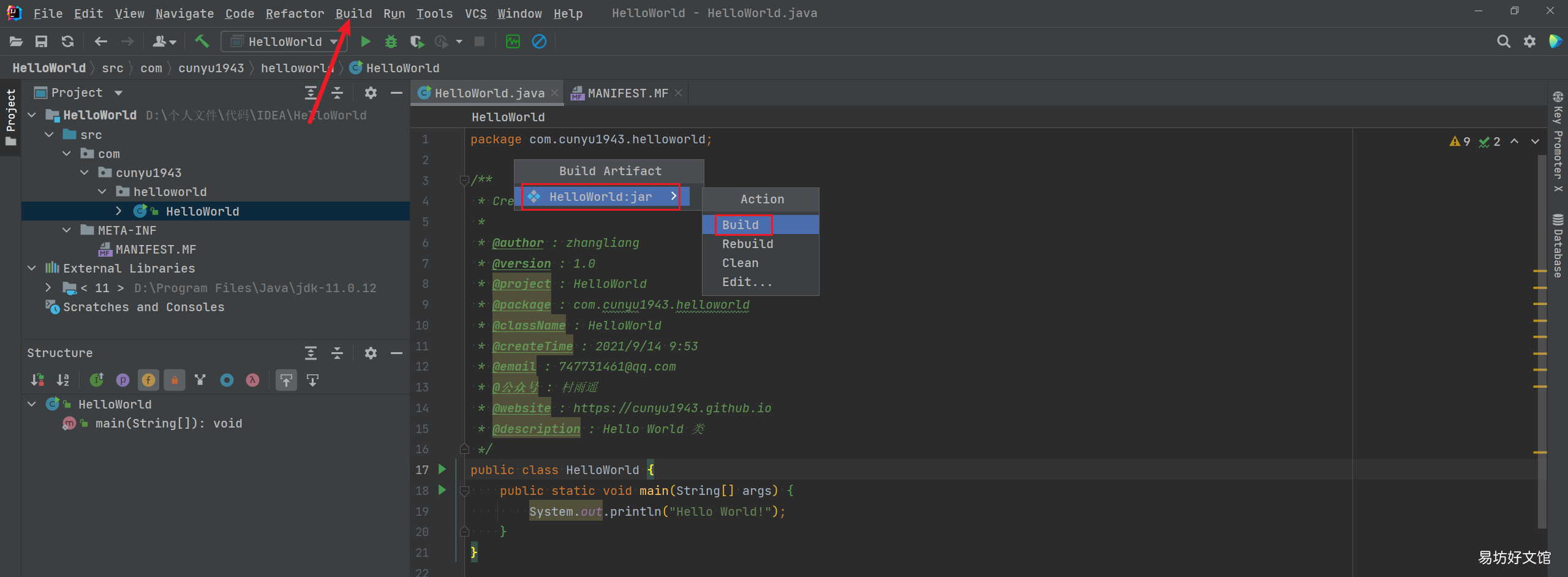This screenshot has height=577, width=1568.
Task: Open Structure panel gear options
Action: coord(371,353)
